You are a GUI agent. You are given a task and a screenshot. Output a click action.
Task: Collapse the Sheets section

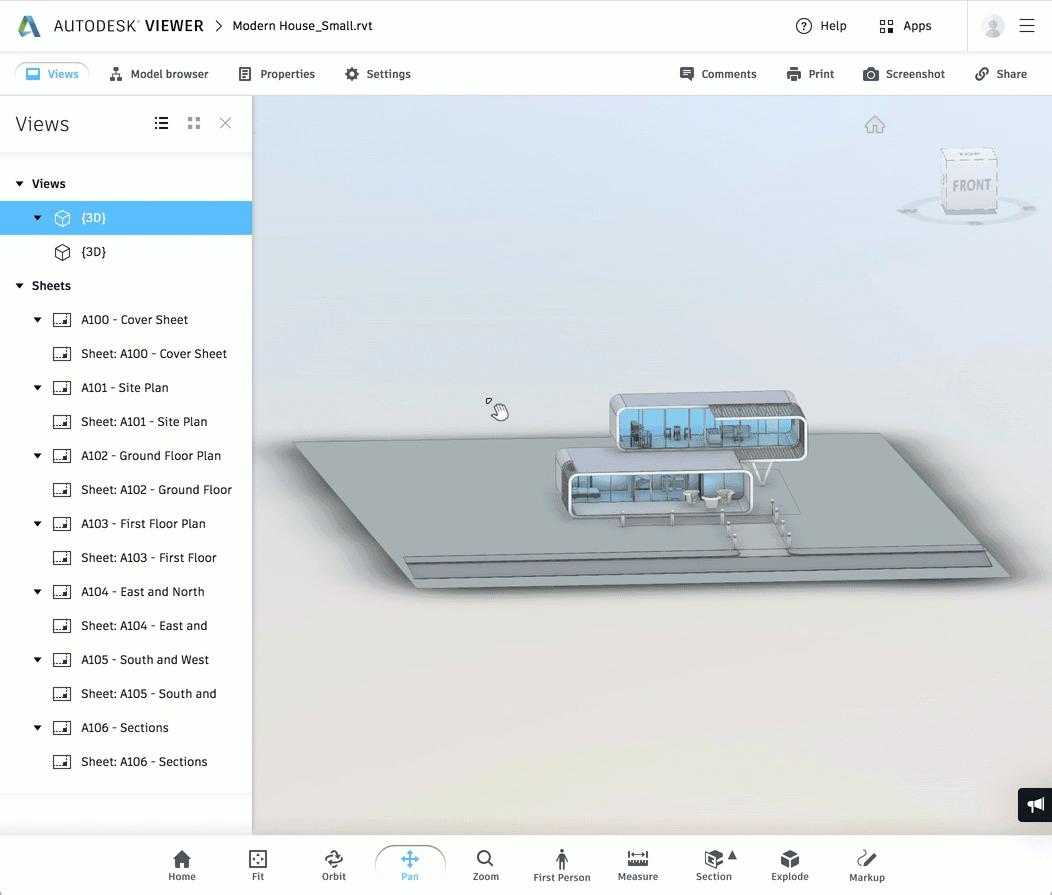pyautogui.click(x=18, y=285)
